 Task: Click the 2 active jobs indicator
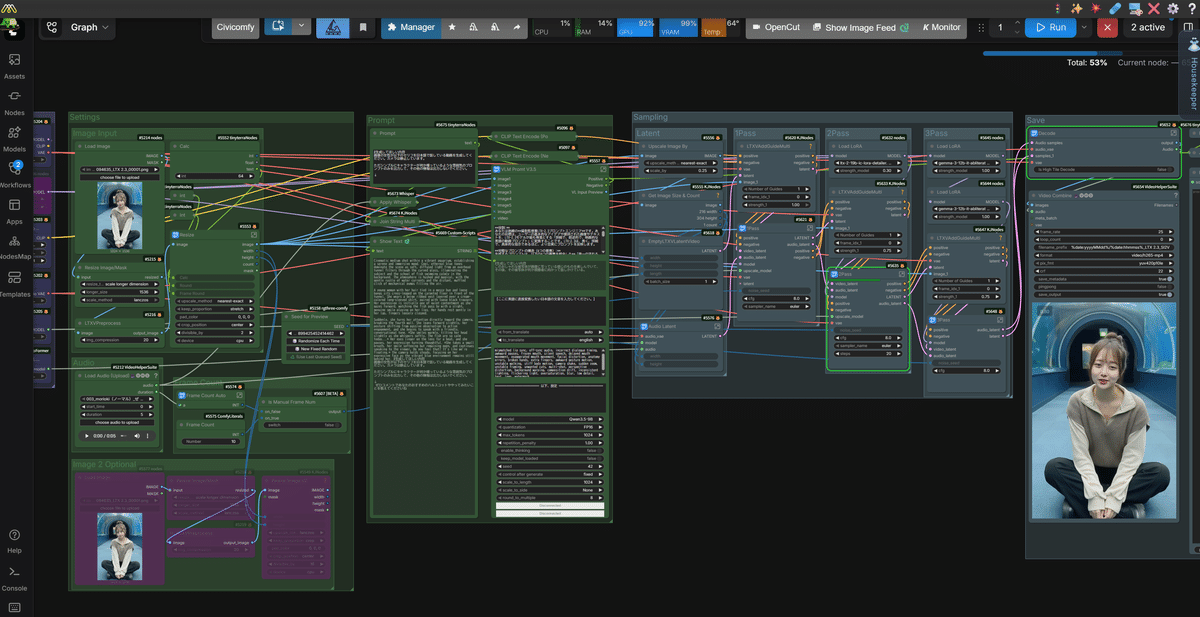point(1147,27)
